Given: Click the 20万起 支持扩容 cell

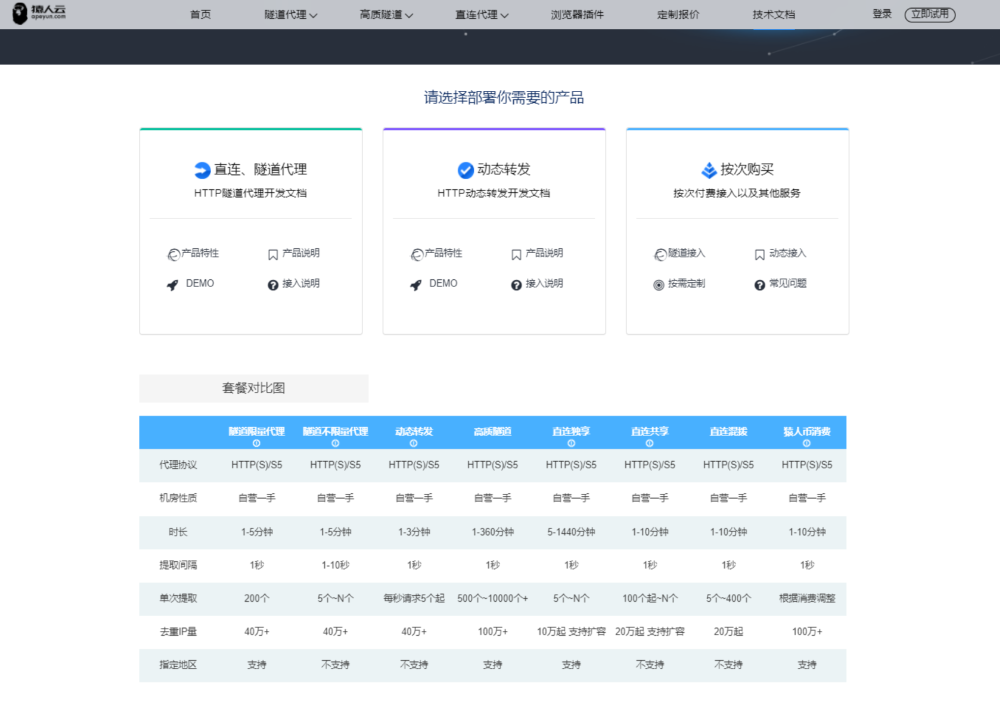Looking at the screenshot, I should coord(650,632).
